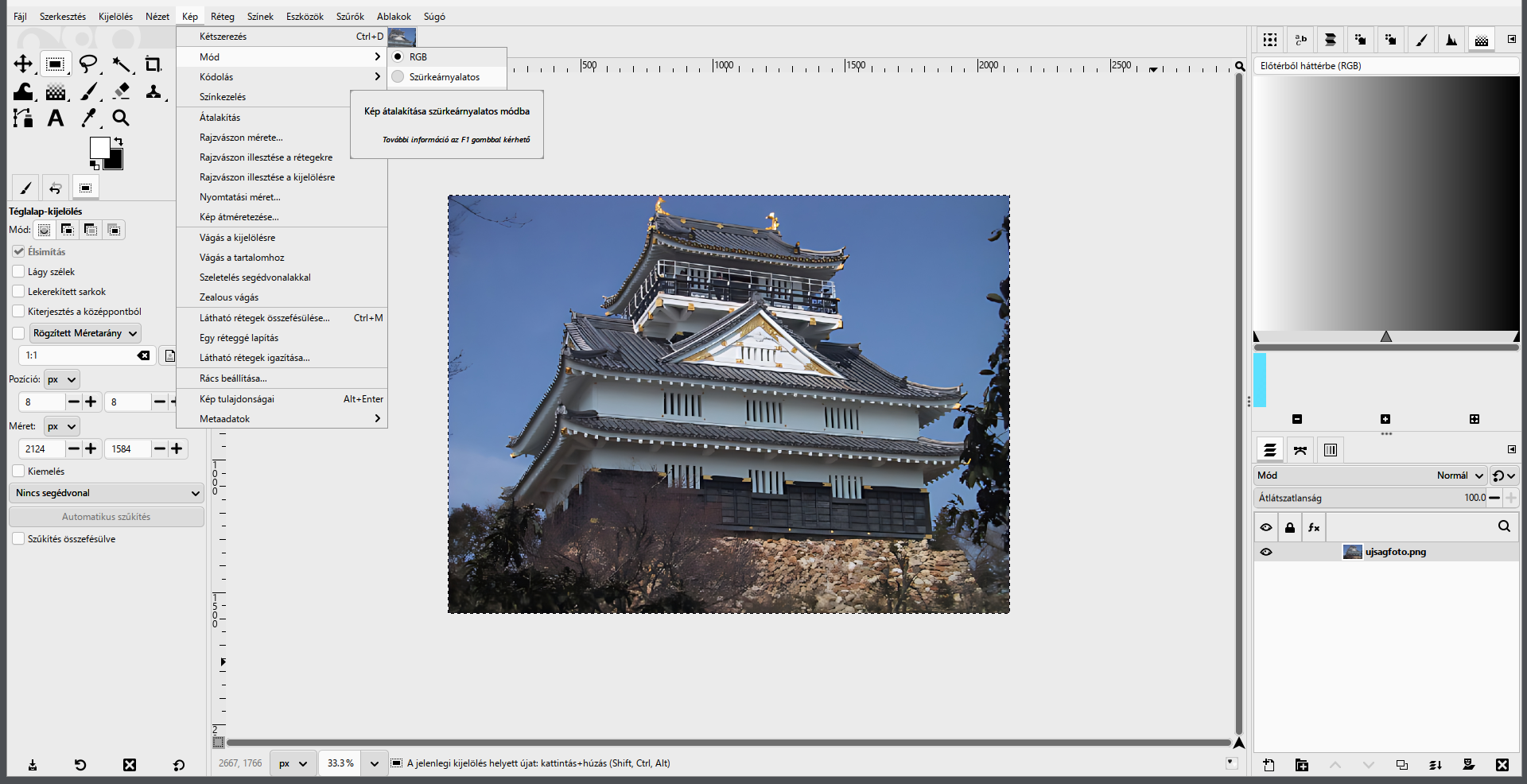Select the Color Picker eyedropper tool
The image size is (1527, 784).
pyautogui.click(x=88, y=118)
